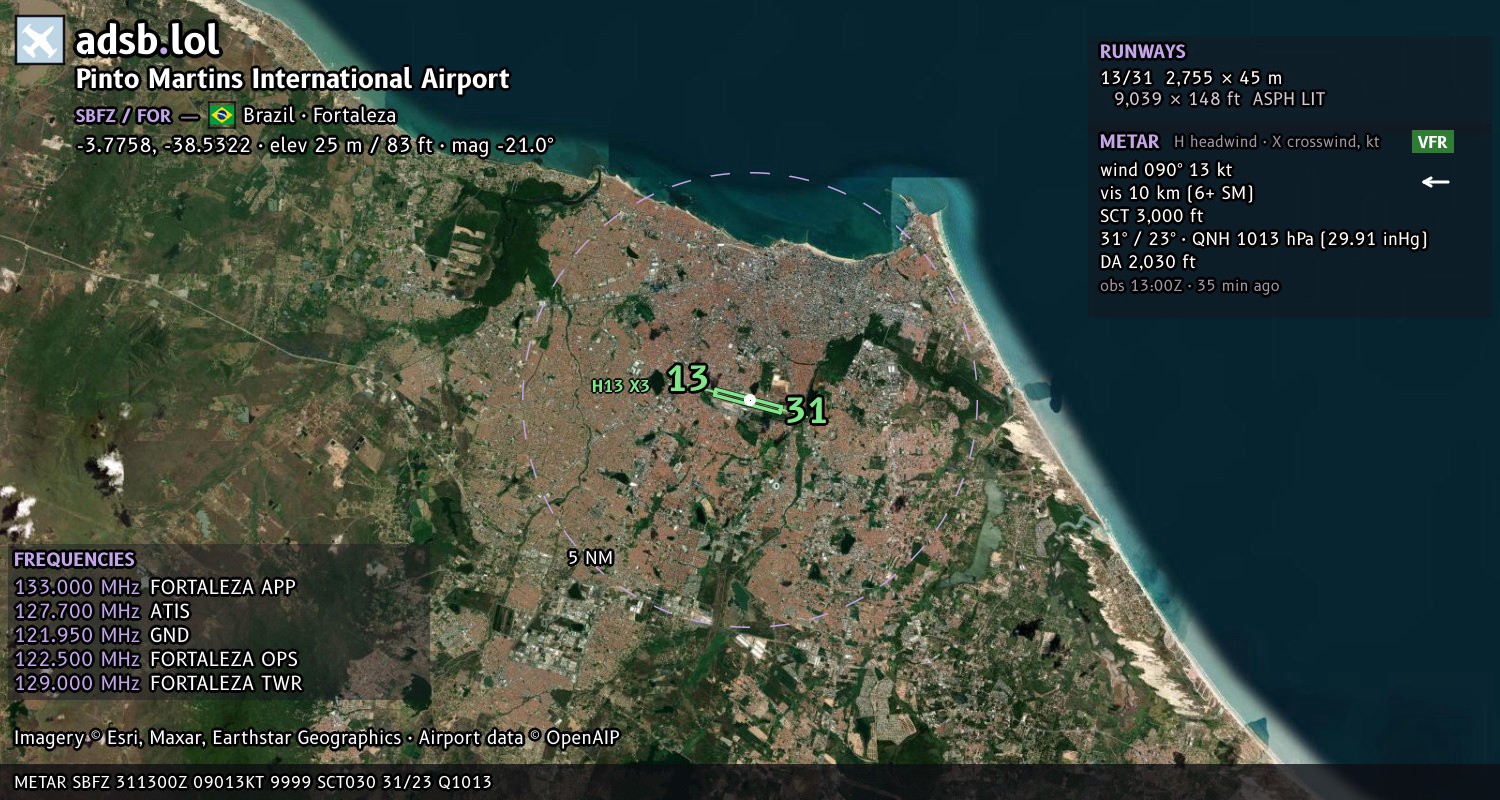Image resolution: width=1500 pixels, height=800 pixels.
Task: Click the white wind direction arrow
Action: coord(1436,182)
